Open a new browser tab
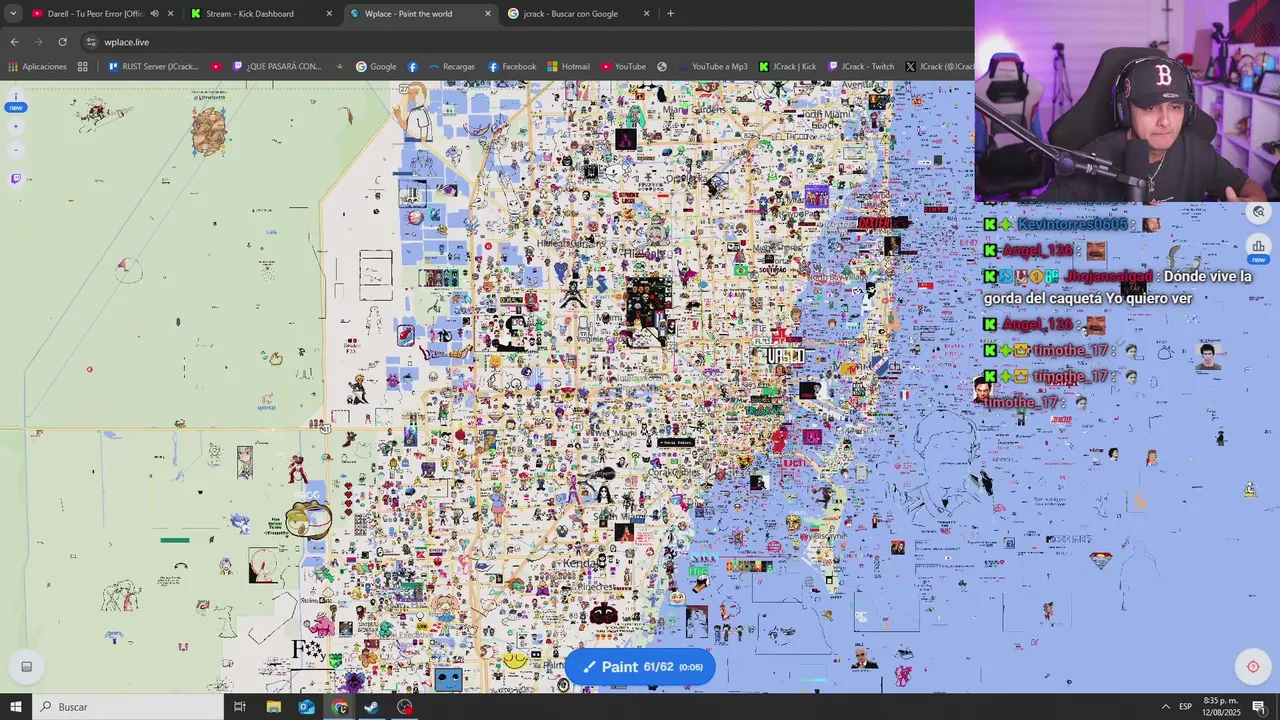Viewport: 1280px width, 720px height. (x=670, y=14)
